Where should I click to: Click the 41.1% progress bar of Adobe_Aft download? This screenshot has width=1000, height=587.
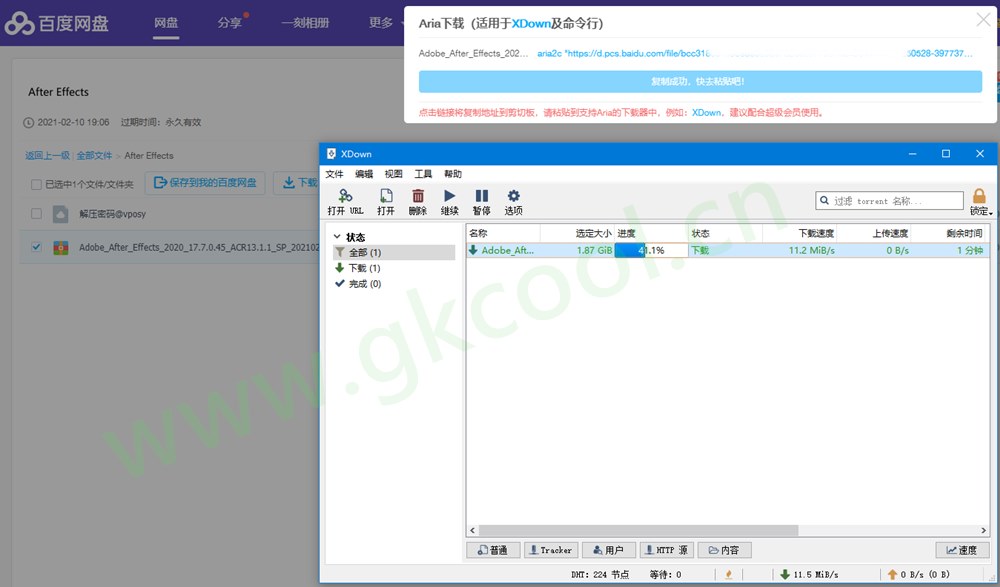coord(651,250)
